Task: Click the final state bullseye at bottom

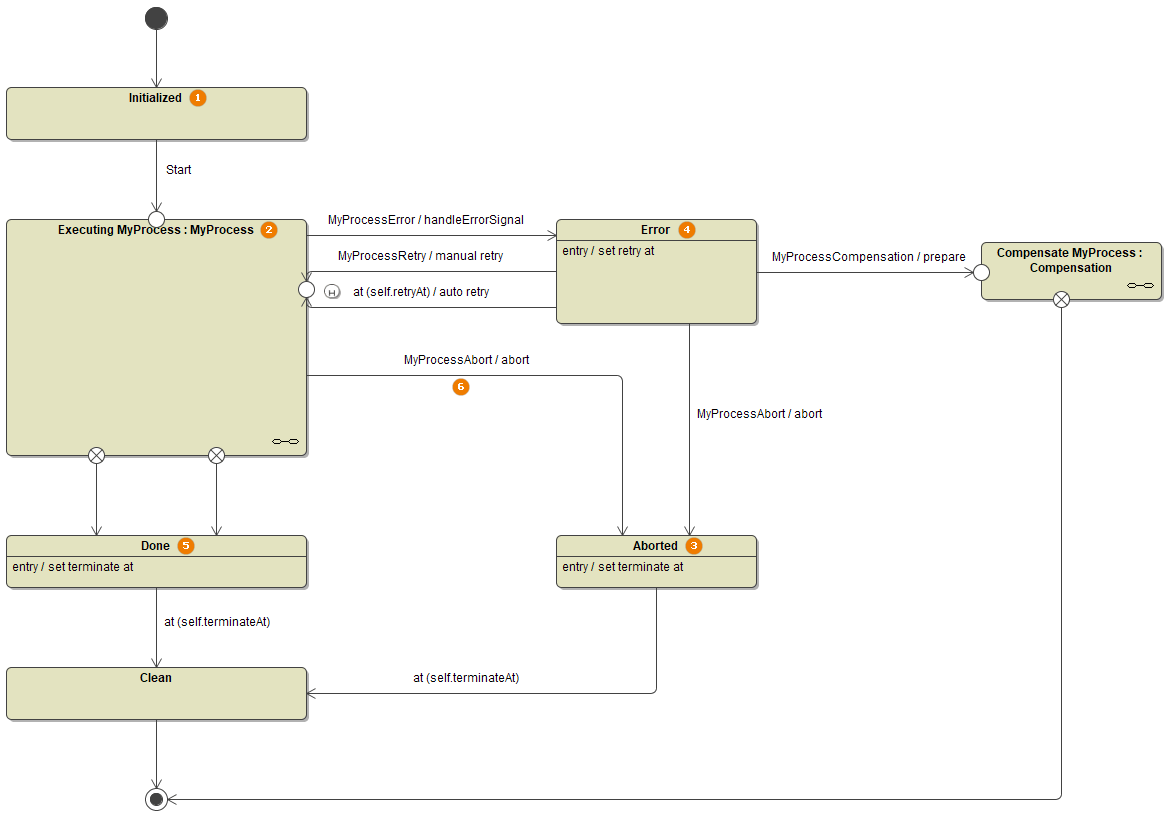Action: [x=156, y=799]
